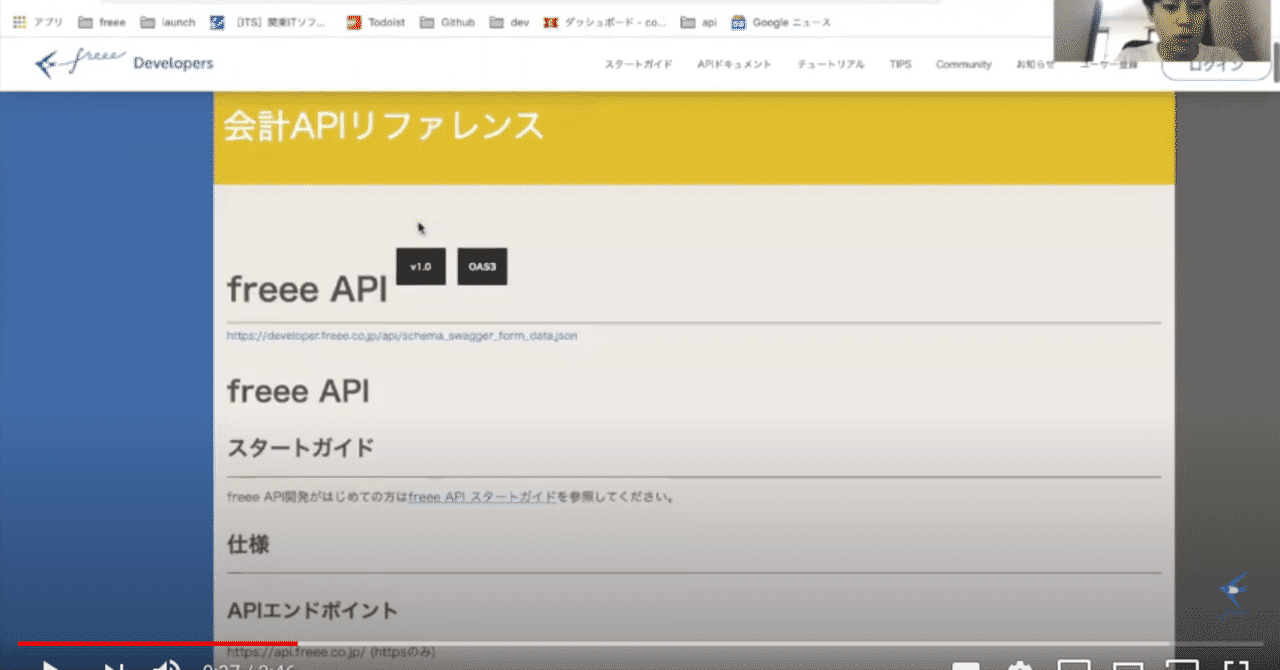The height and width of the screenshot is (670, 1280).
Task: Select スタートガイド in the top navigation
Action: [638, 64]
